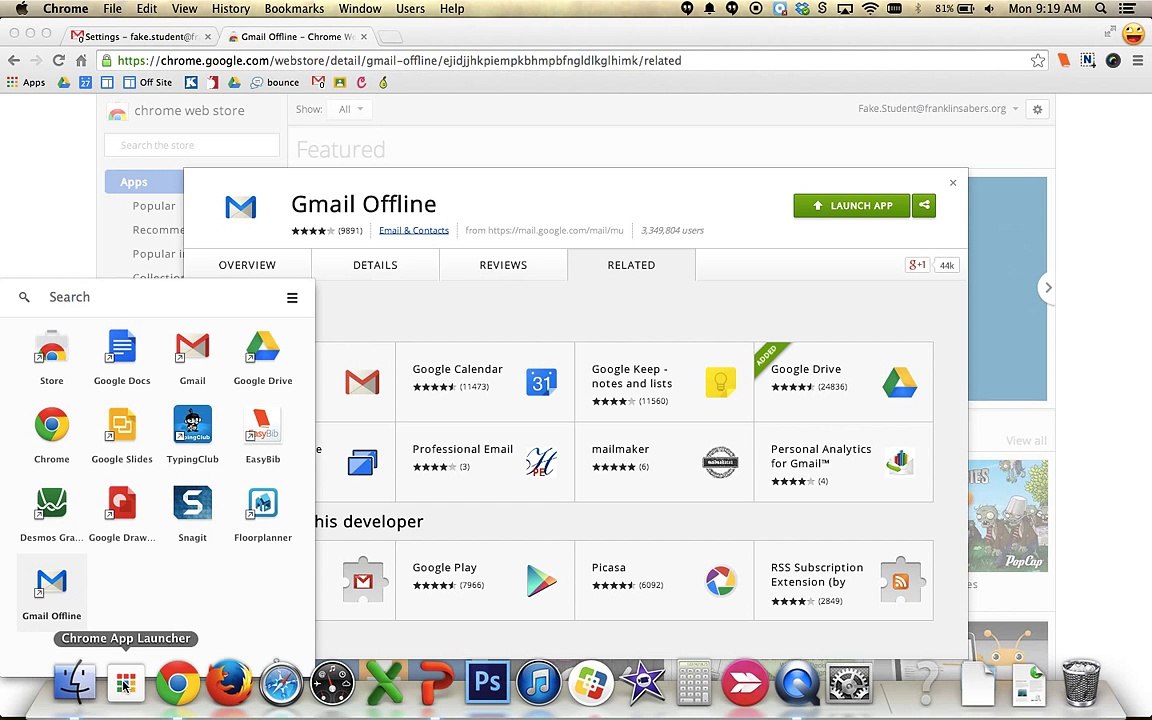
Task: Open the Apps bookmarks bar shortcut
Action: click(x=26, y=82)
